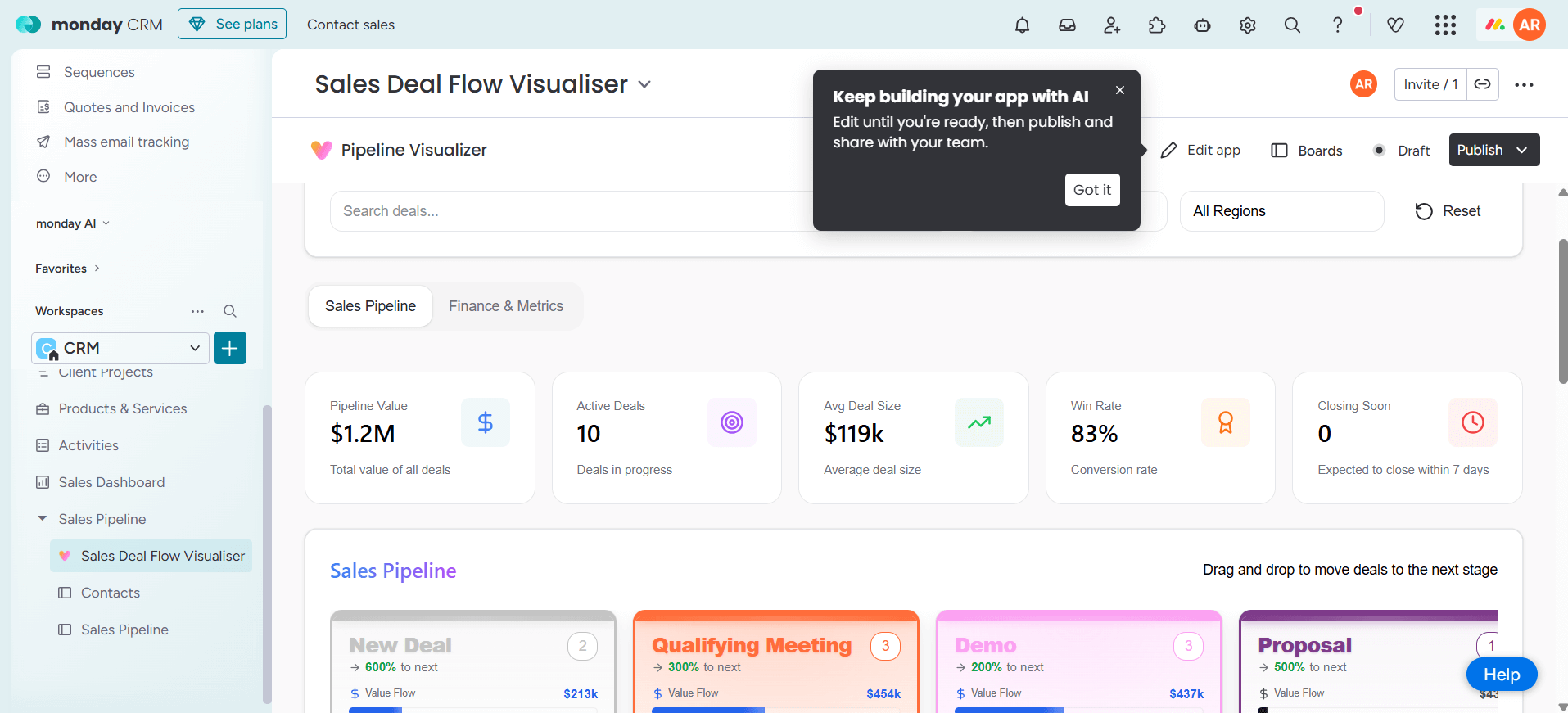Screen dimensions: 1568x713
Task: Open the notifications bell
Action: pyautogui.click(x=1022, y=25)
